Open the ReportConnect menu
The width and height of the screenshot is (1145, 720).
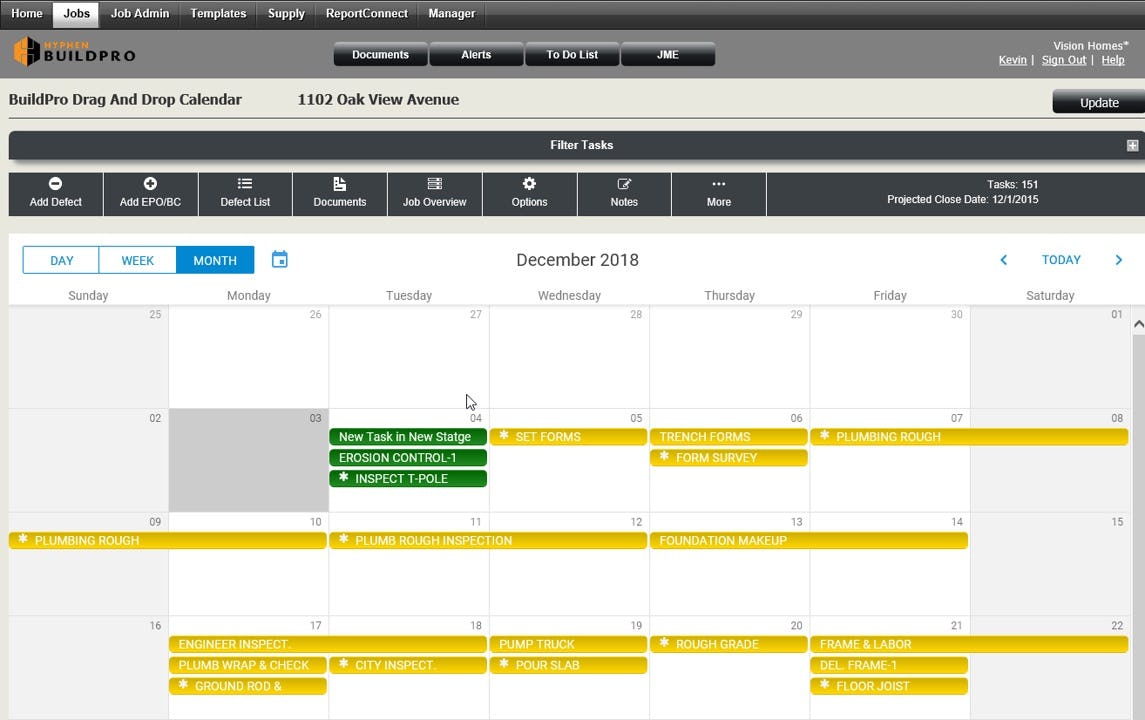pyautogui.click(x=364, y=13)
